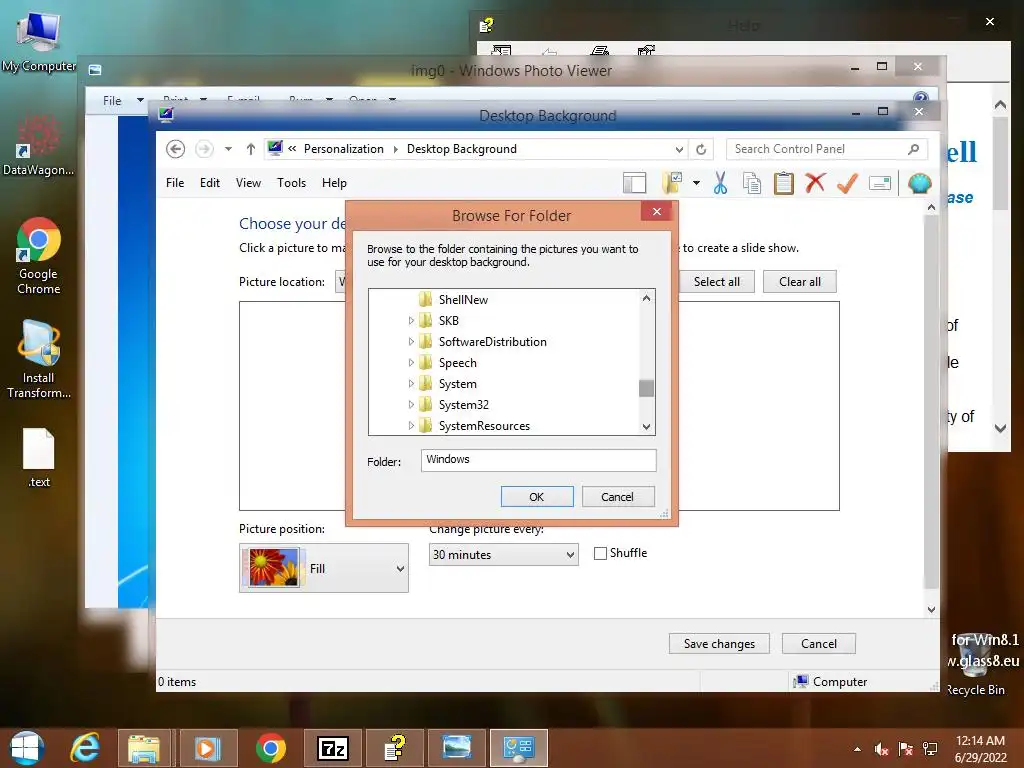Click the folder tree scrollbar up arrow
Image resolution: width=1024 pixels, height=768 pixels.
pos(646,298)
